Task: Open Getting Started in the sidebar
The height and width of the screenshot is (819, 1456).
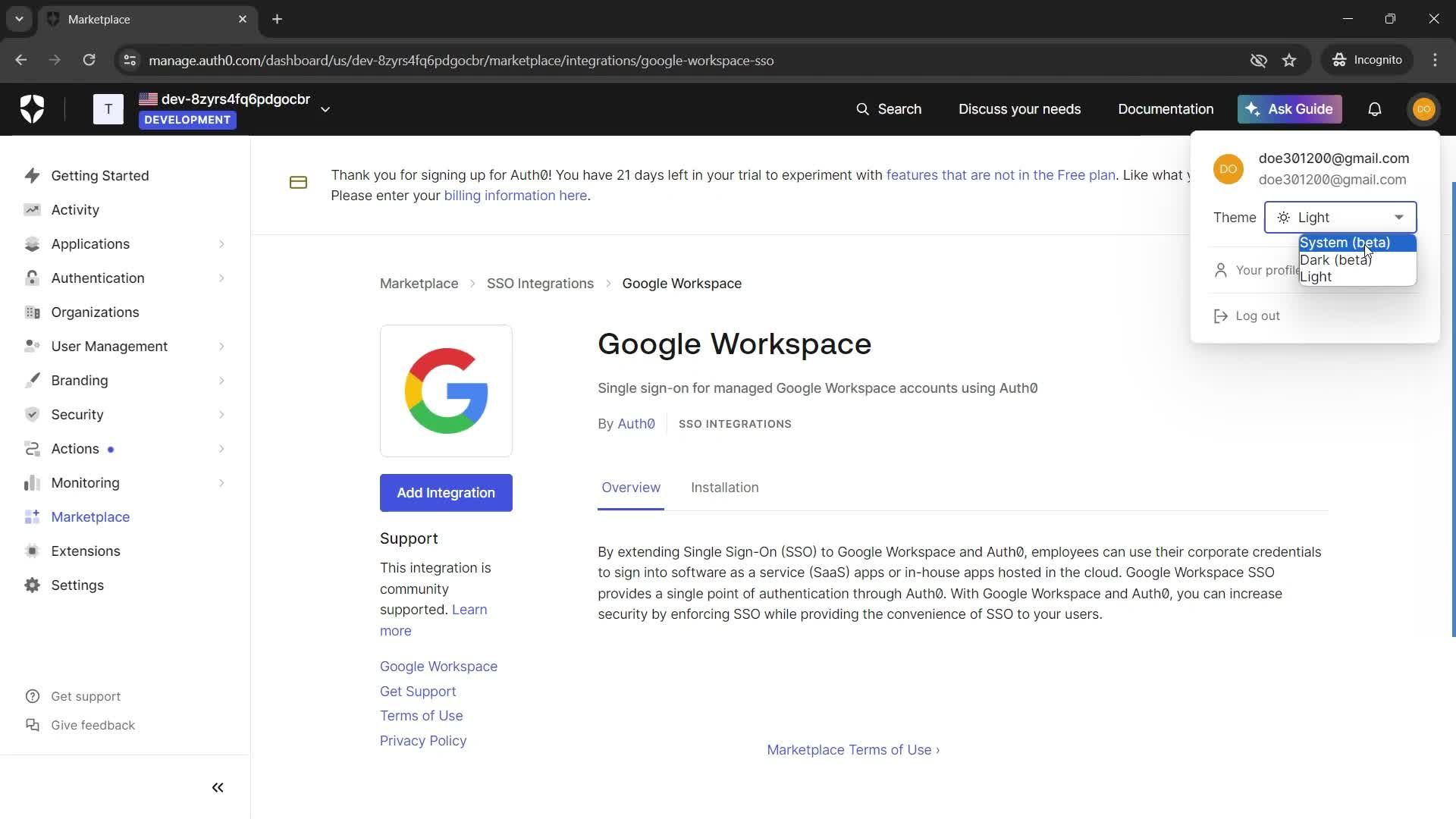Action: click(99, 175)
